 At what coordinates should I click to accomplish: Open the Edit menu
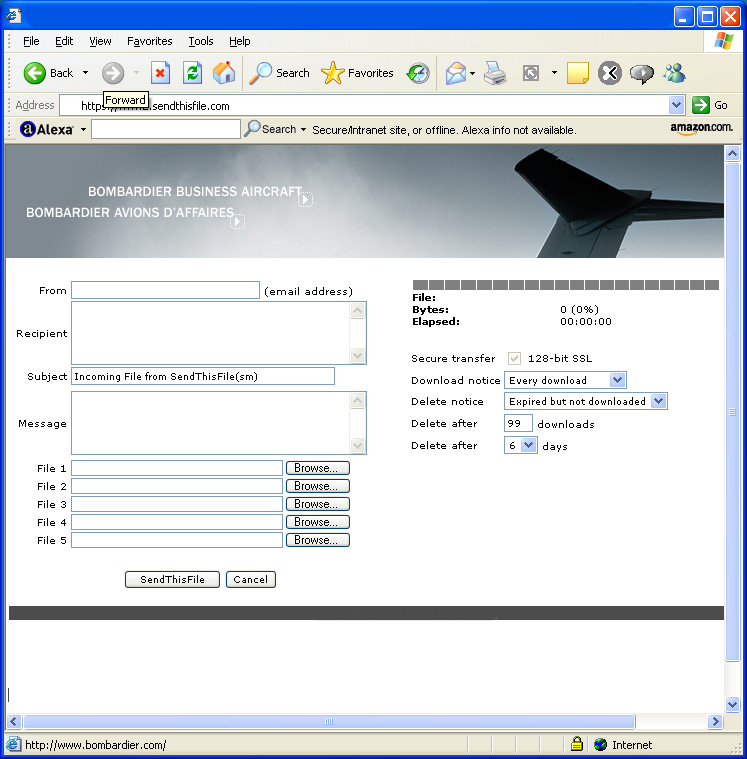click(64, 41)
